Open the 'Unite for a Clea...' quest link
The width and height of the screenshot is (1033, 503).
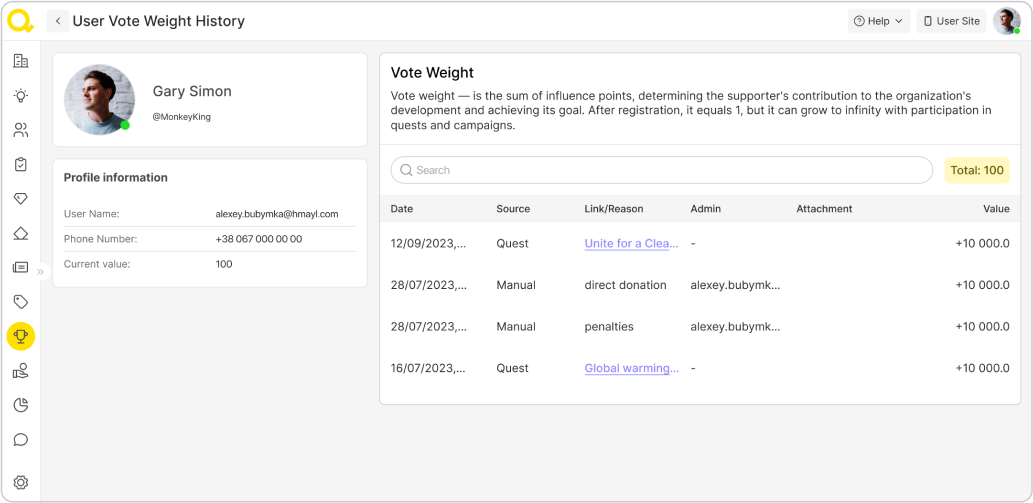pyautogui.click(x=632, y=243)
